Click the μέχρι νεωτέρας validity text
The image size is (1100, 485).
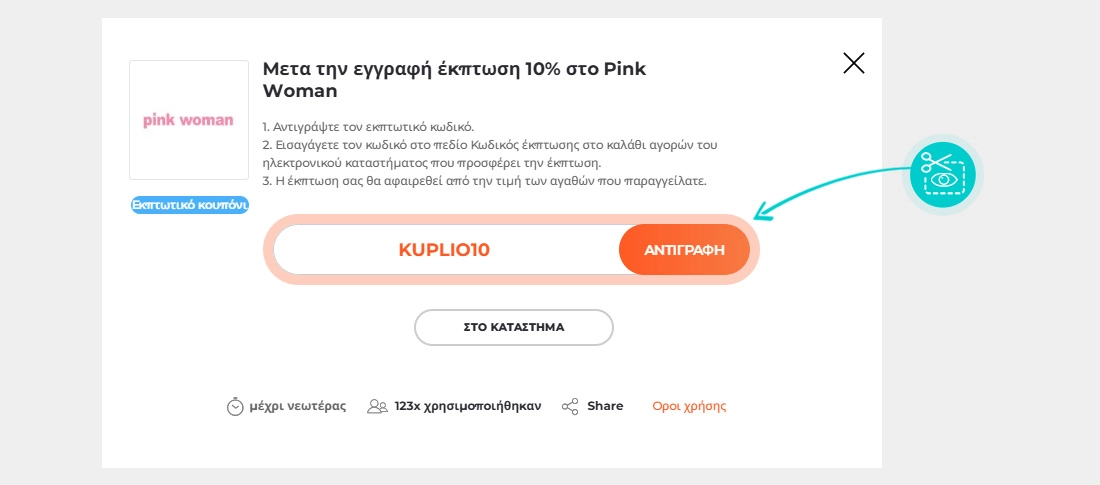[x=297, y=406]
